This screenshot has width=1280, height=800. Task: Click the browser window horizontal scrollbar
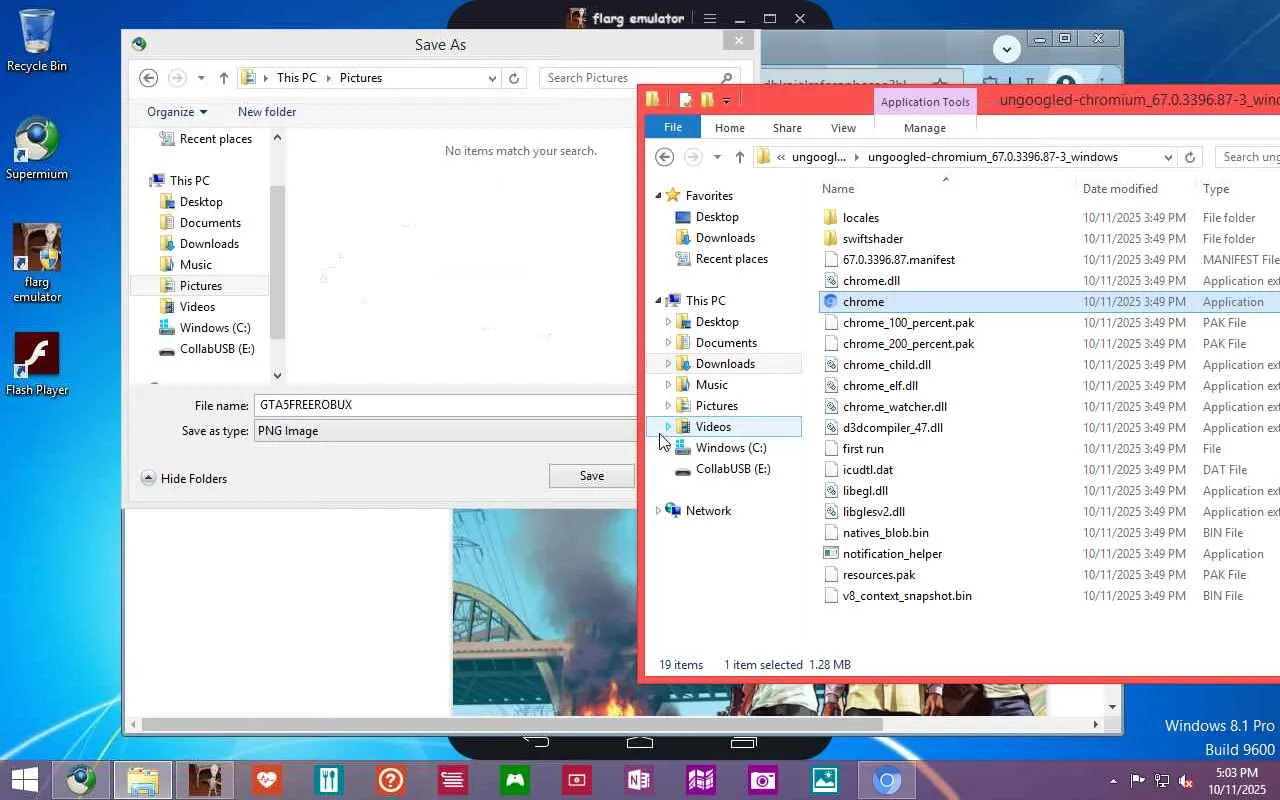point(512,724)
